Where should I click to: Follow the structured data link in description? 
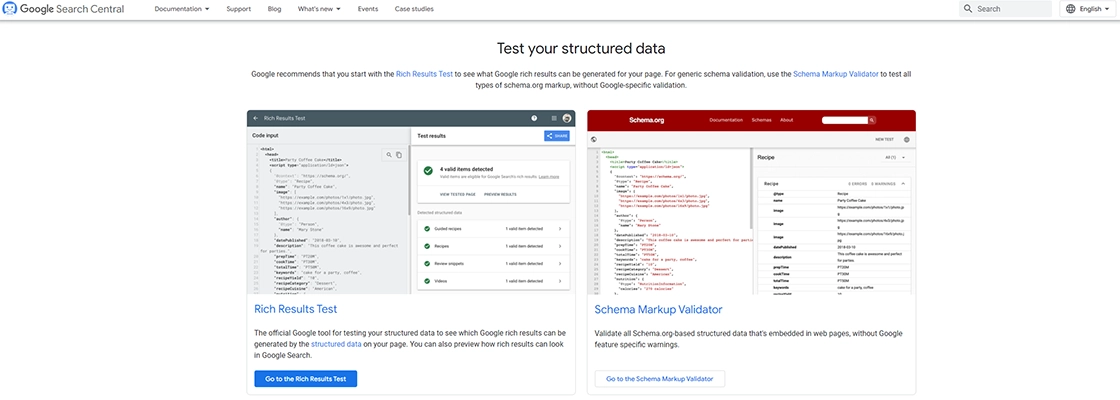click(334, 344)
